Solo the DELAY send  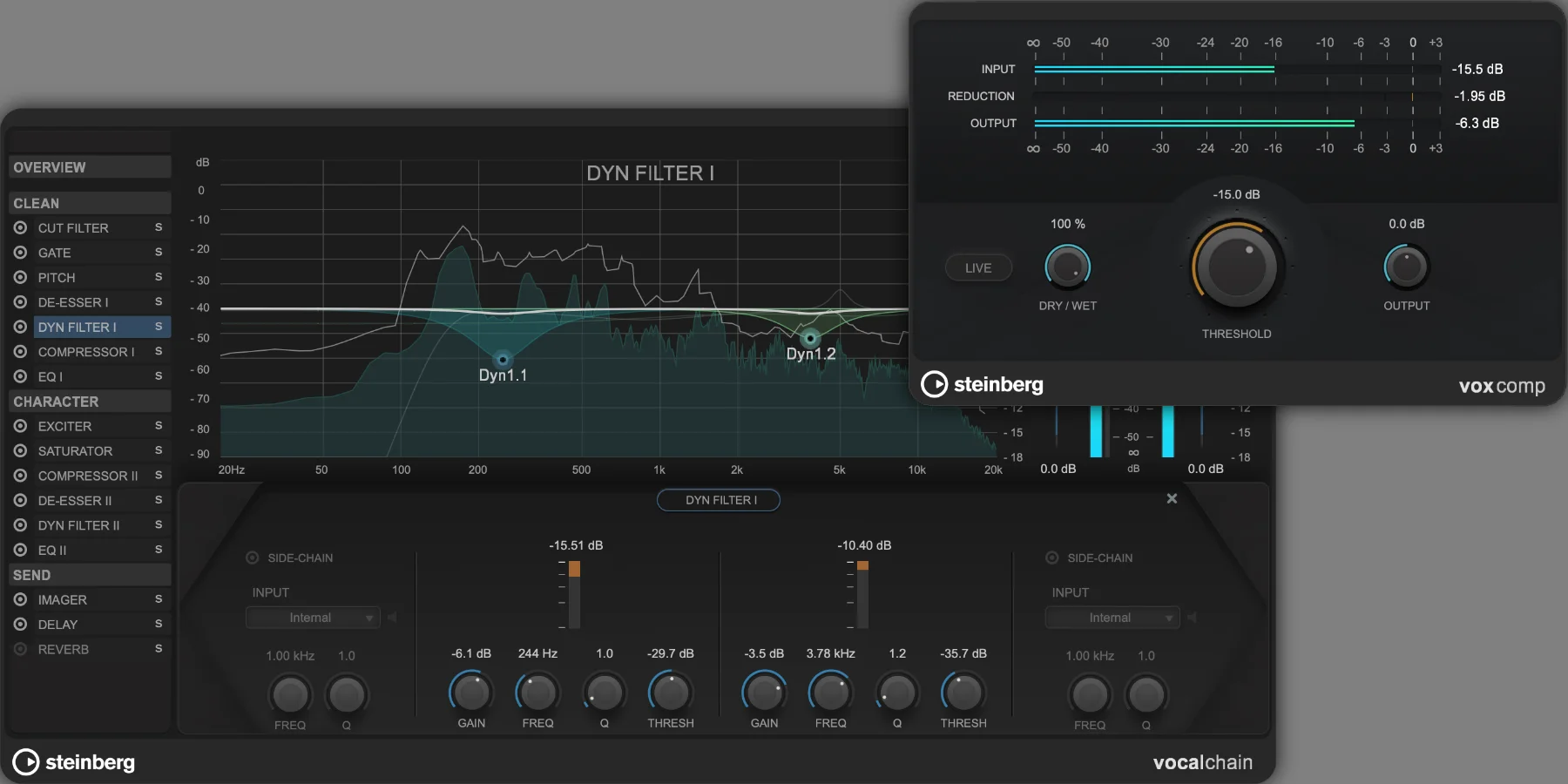(159, 625)
